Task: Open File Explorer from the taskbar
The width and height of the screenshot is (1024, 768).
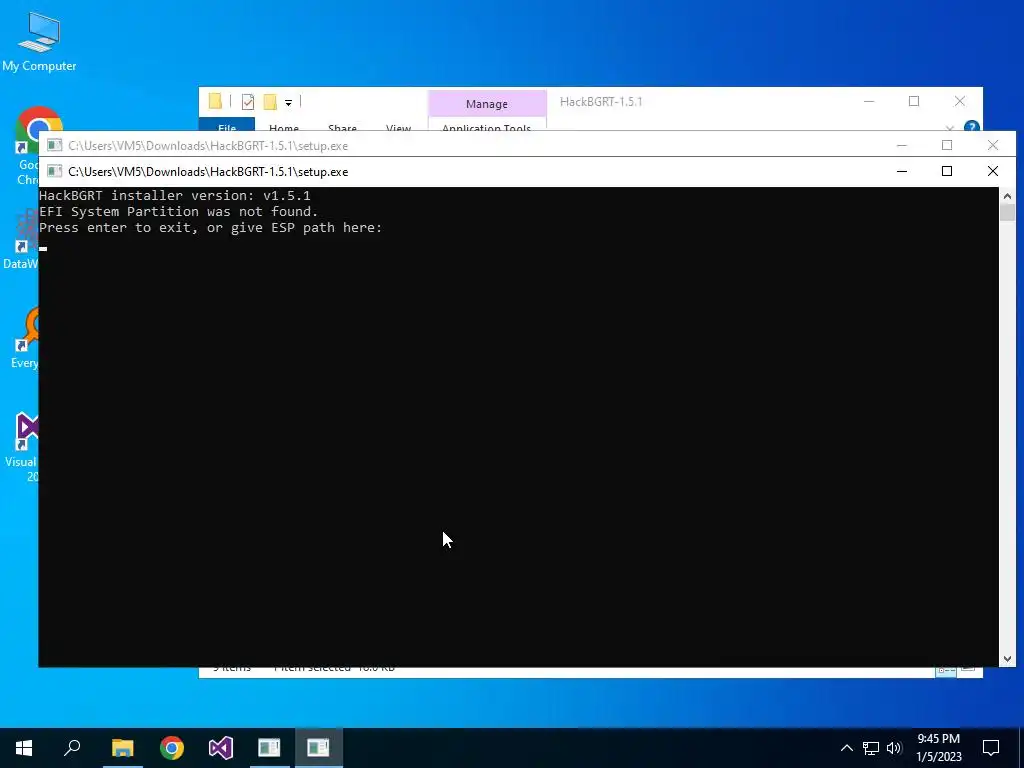Action: point(122,748)
